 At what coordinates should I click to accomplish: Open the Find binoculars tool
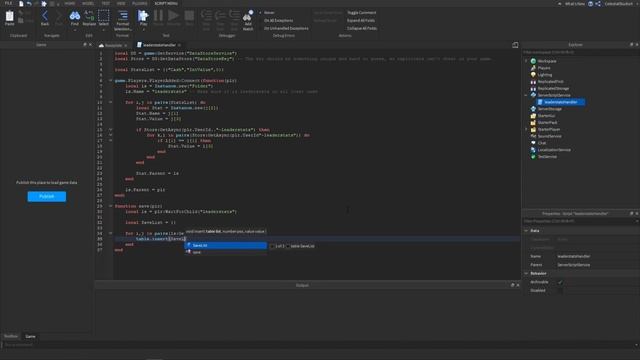click(75, 16)
